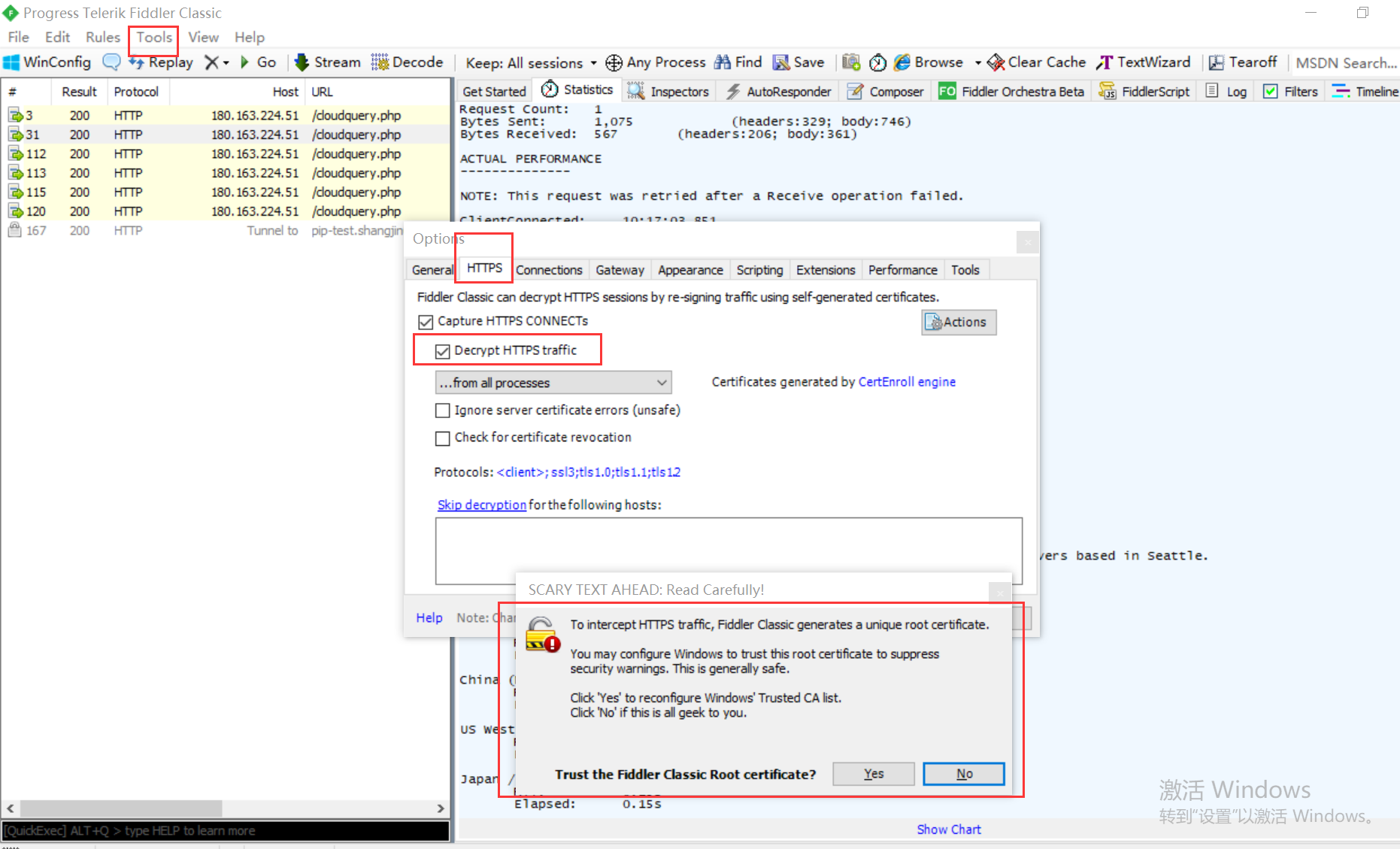Open the Edit menu
1400x849 pixels.
pos(57,37)
